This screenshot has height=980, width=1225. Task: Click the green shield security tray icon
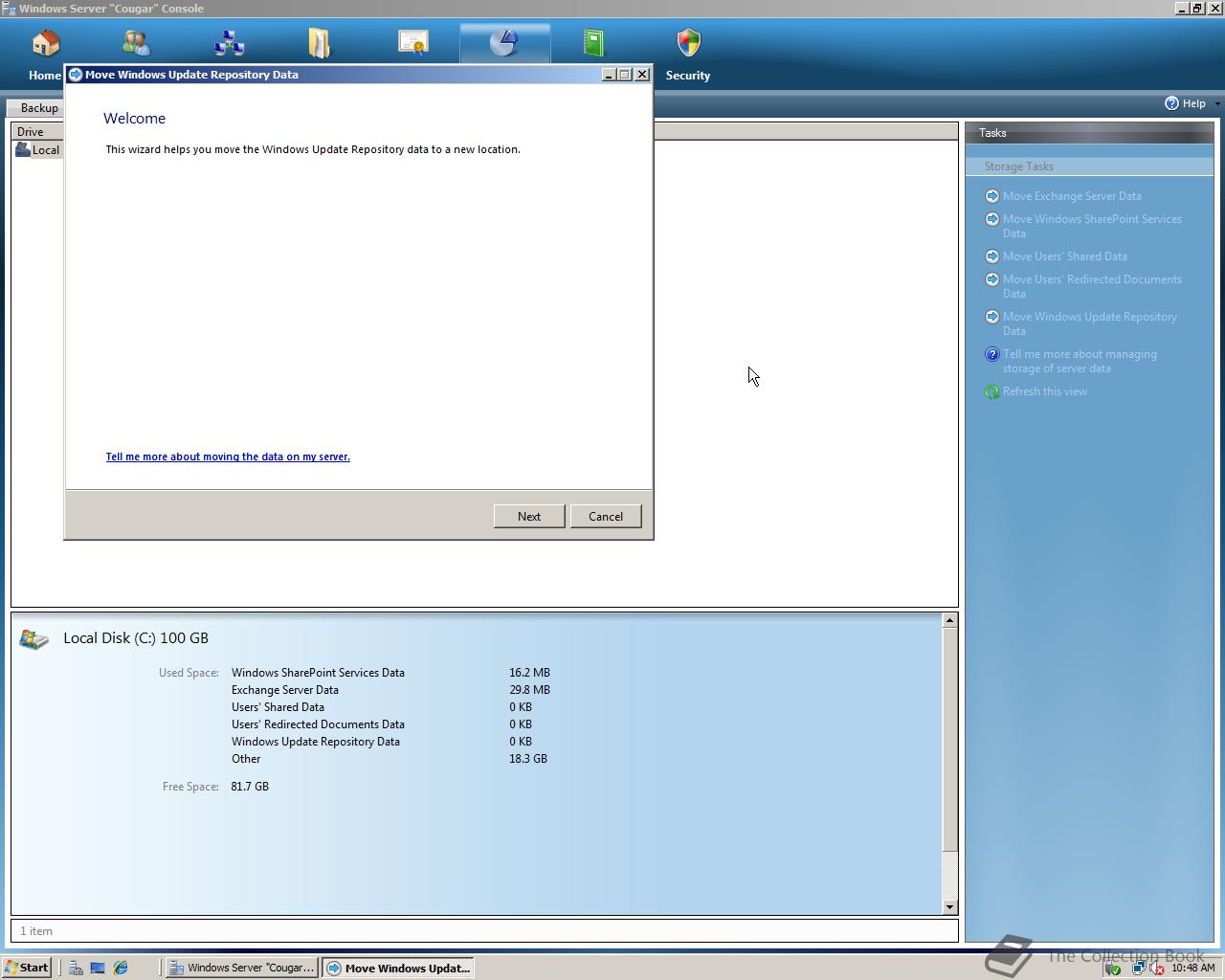coord(1113,969)
